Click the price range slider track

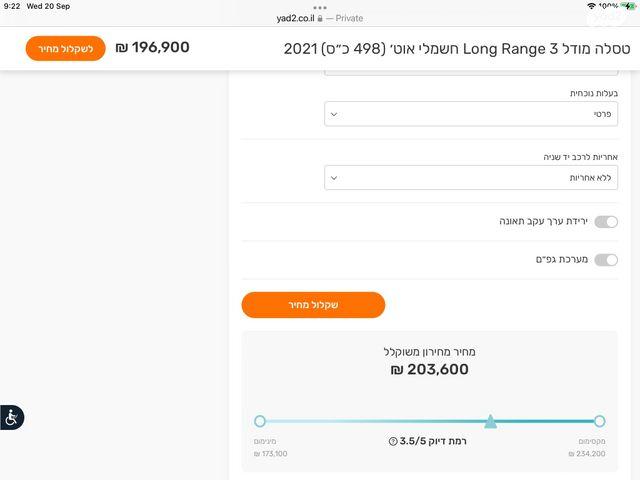click(x=380, y=421)
